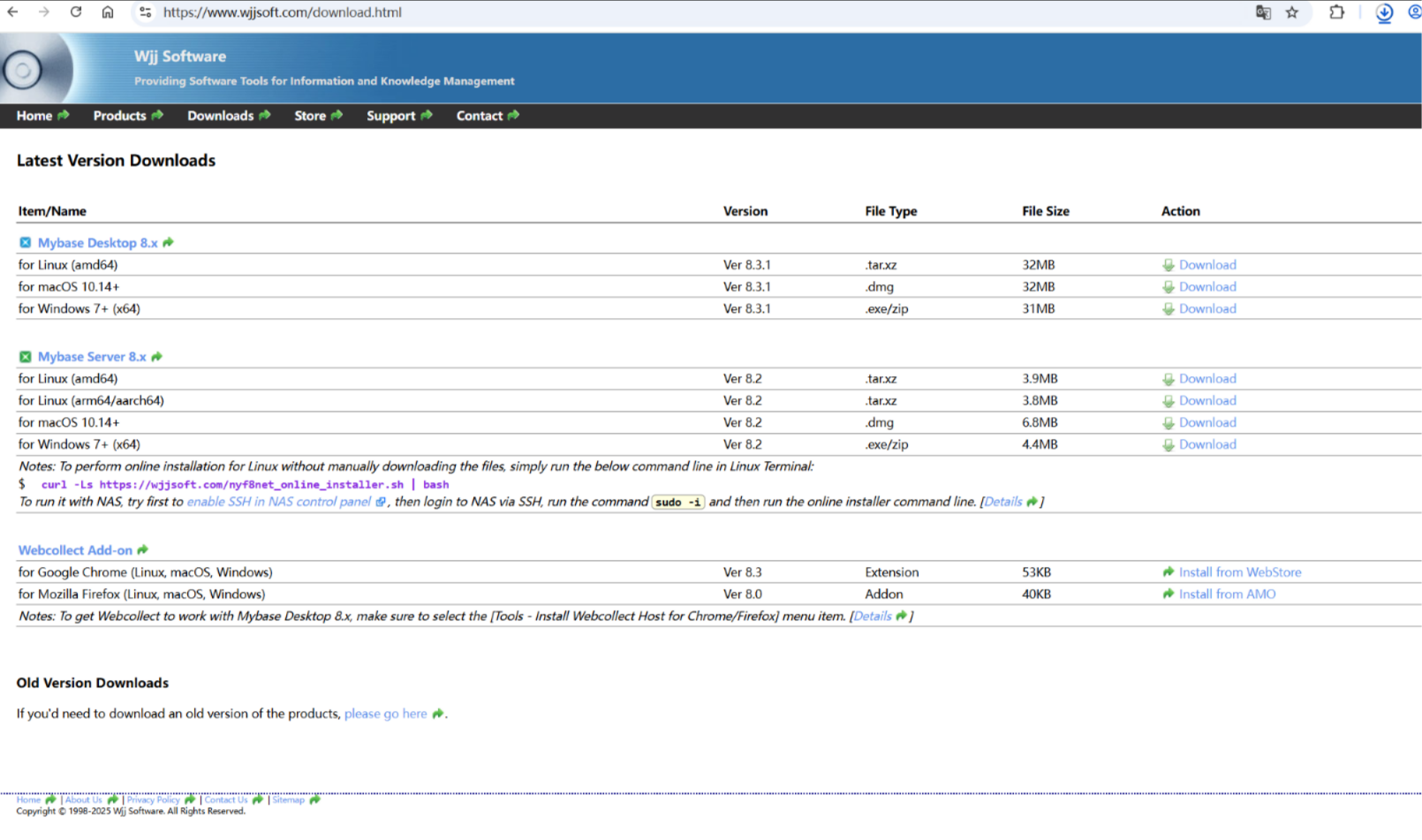Click the 'Action' column header

point(1181,212)
